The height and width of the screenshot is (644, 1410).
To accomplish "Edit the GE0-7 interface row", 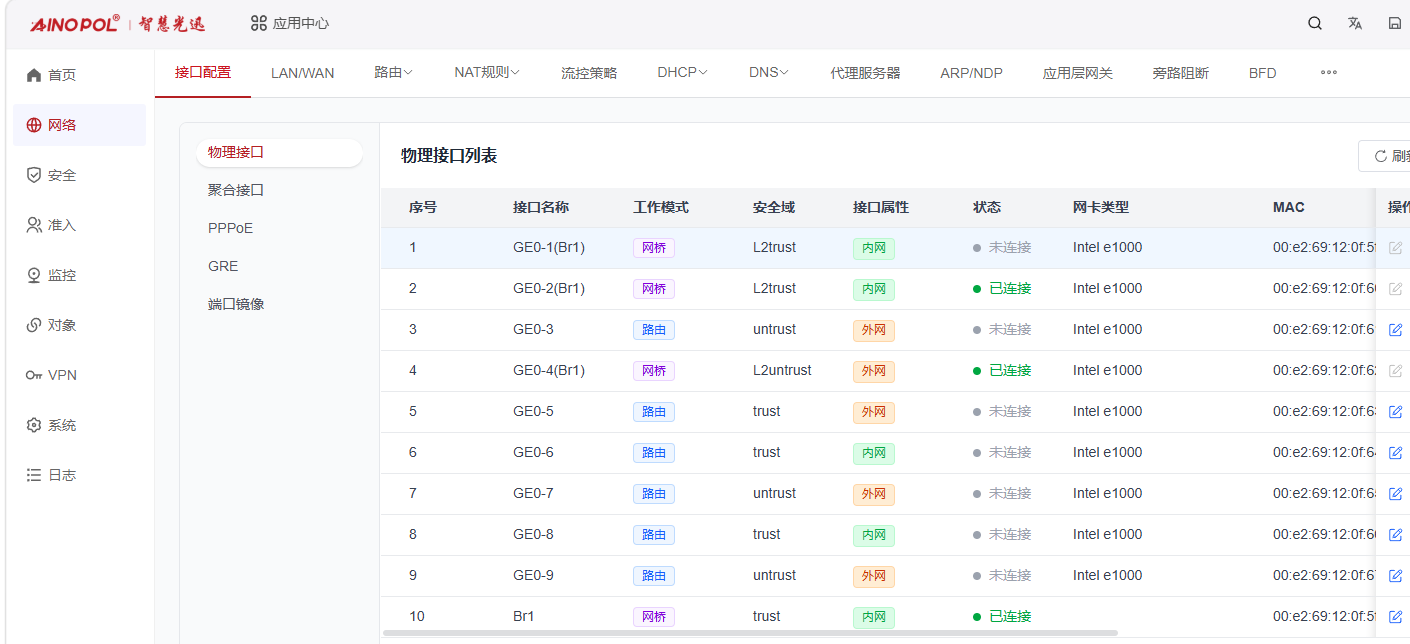I will tap(1396, 493).
